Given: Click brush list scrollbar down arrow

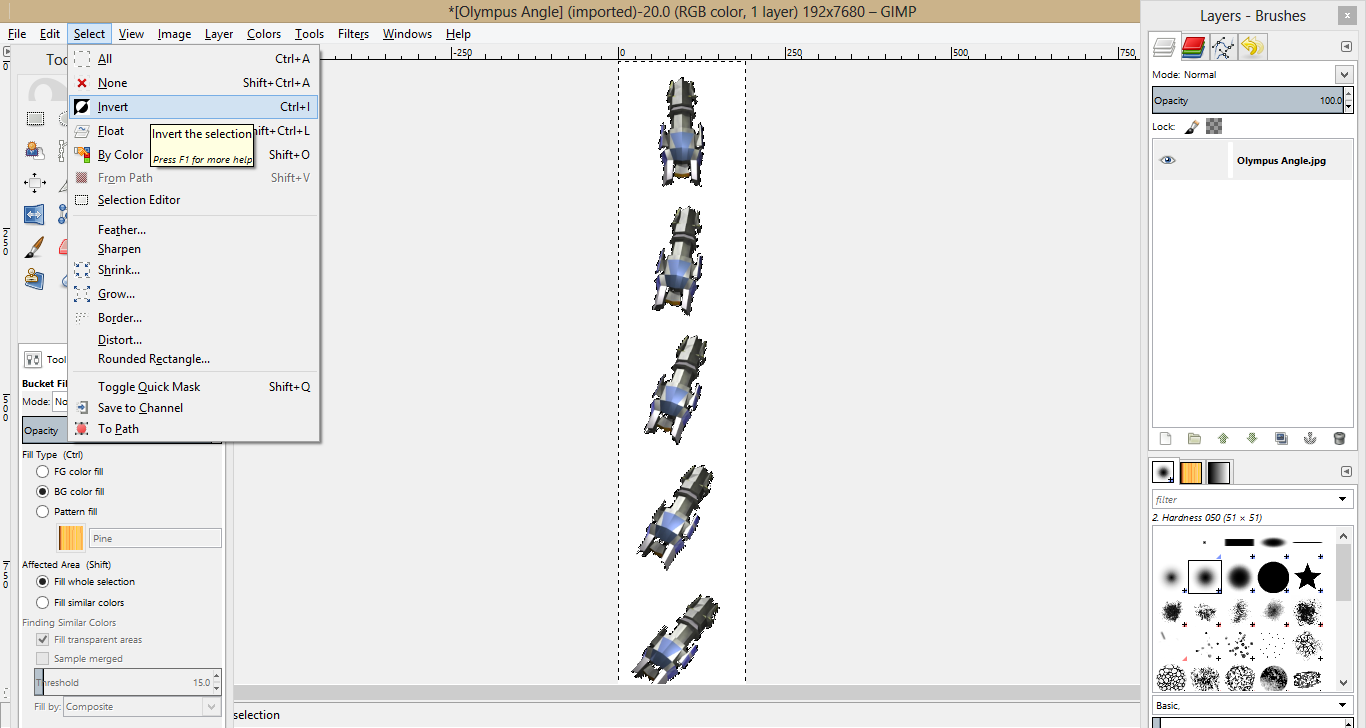Looking at the screenshot, I should tap(1345, 684).
